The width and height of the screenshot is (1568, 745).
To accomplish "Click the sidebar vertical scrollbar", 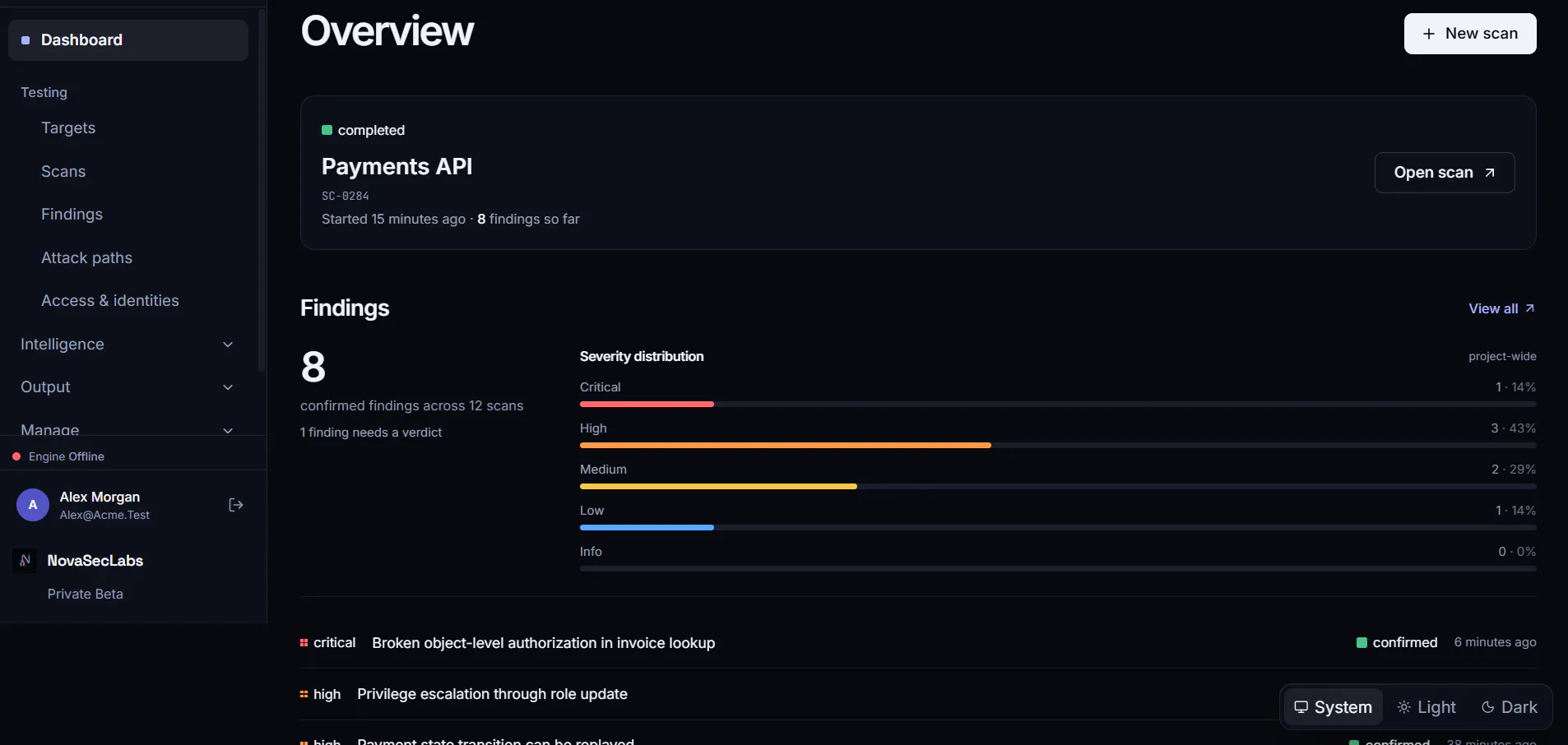I will click(x=262, y=189).
